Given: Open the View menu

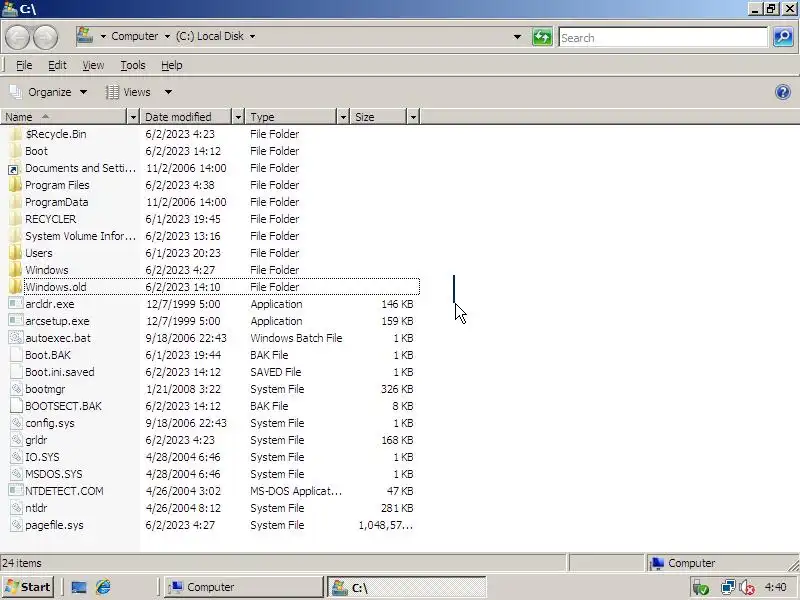Looking at the screenshot, I should pyautogui.click(x=93, y=65).
